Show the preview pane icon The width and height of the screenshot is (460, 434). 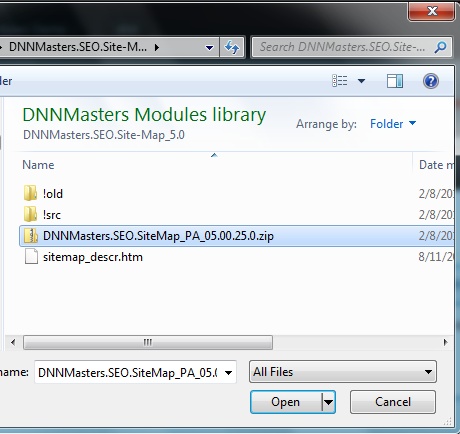(x=395, y=81)
